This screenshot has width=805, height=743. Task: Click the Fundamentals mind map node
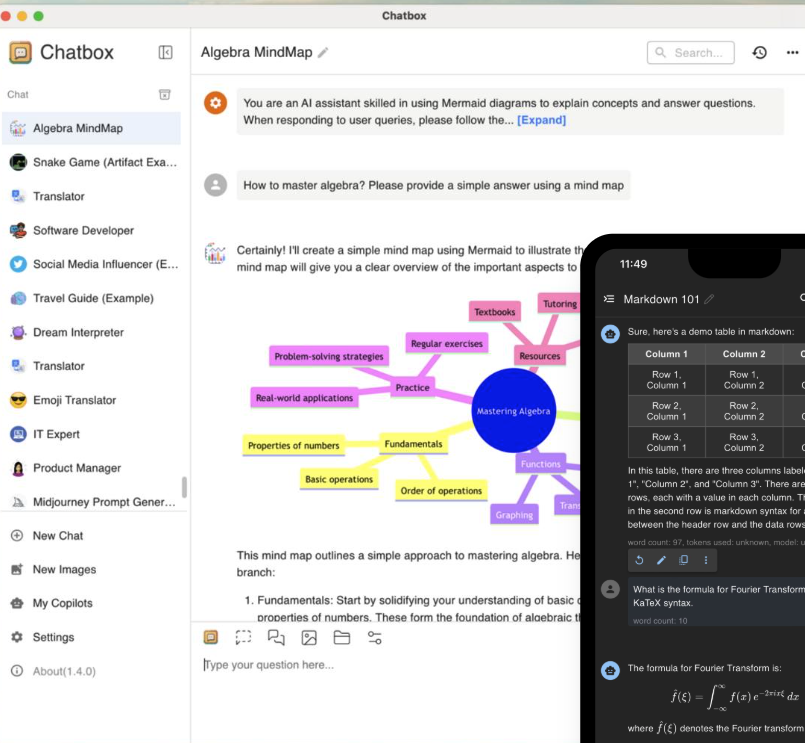tap(413, 444)
